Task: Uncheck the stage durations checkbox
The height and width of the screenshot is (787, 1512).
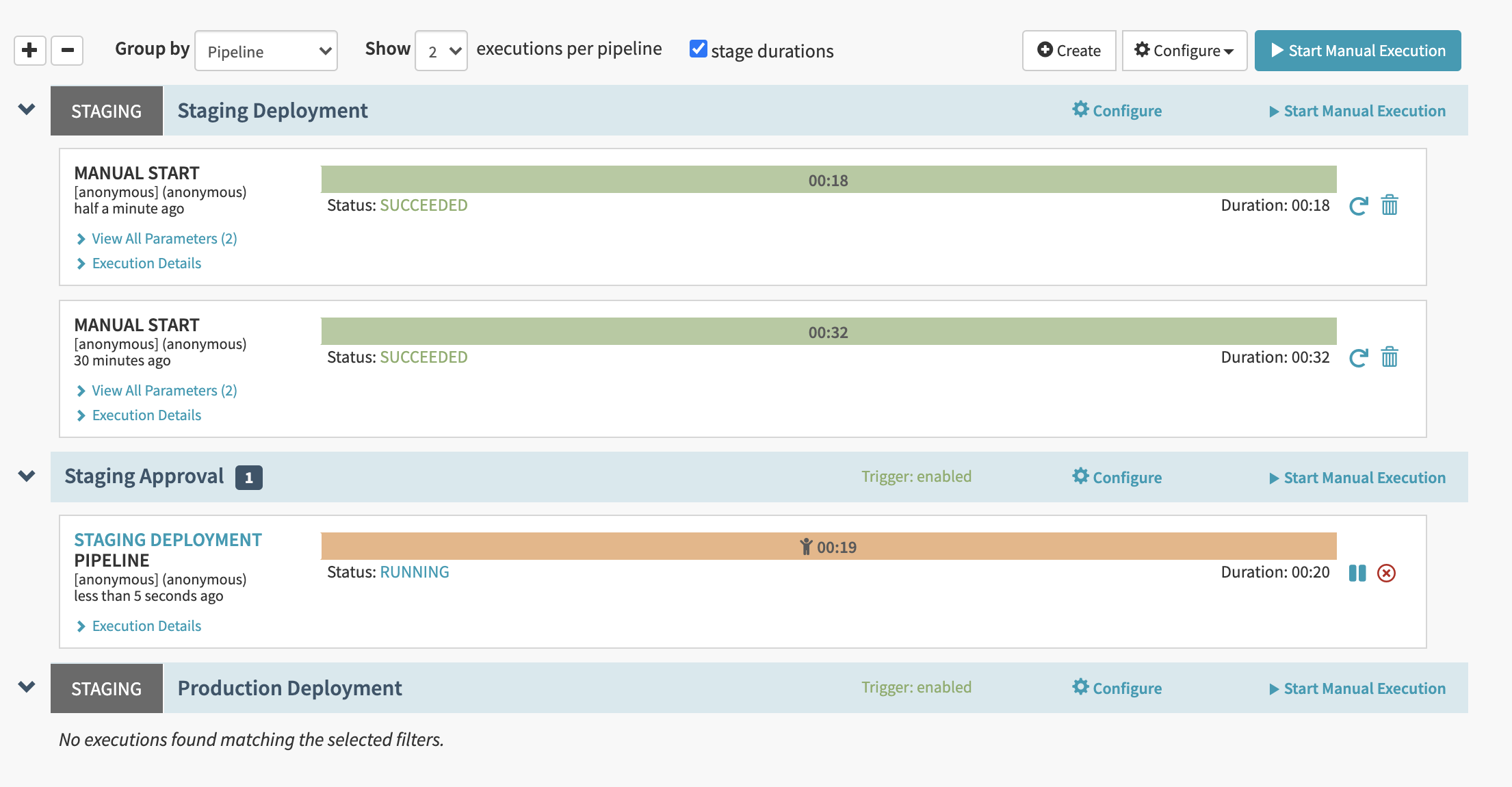Action: (697, 49)
